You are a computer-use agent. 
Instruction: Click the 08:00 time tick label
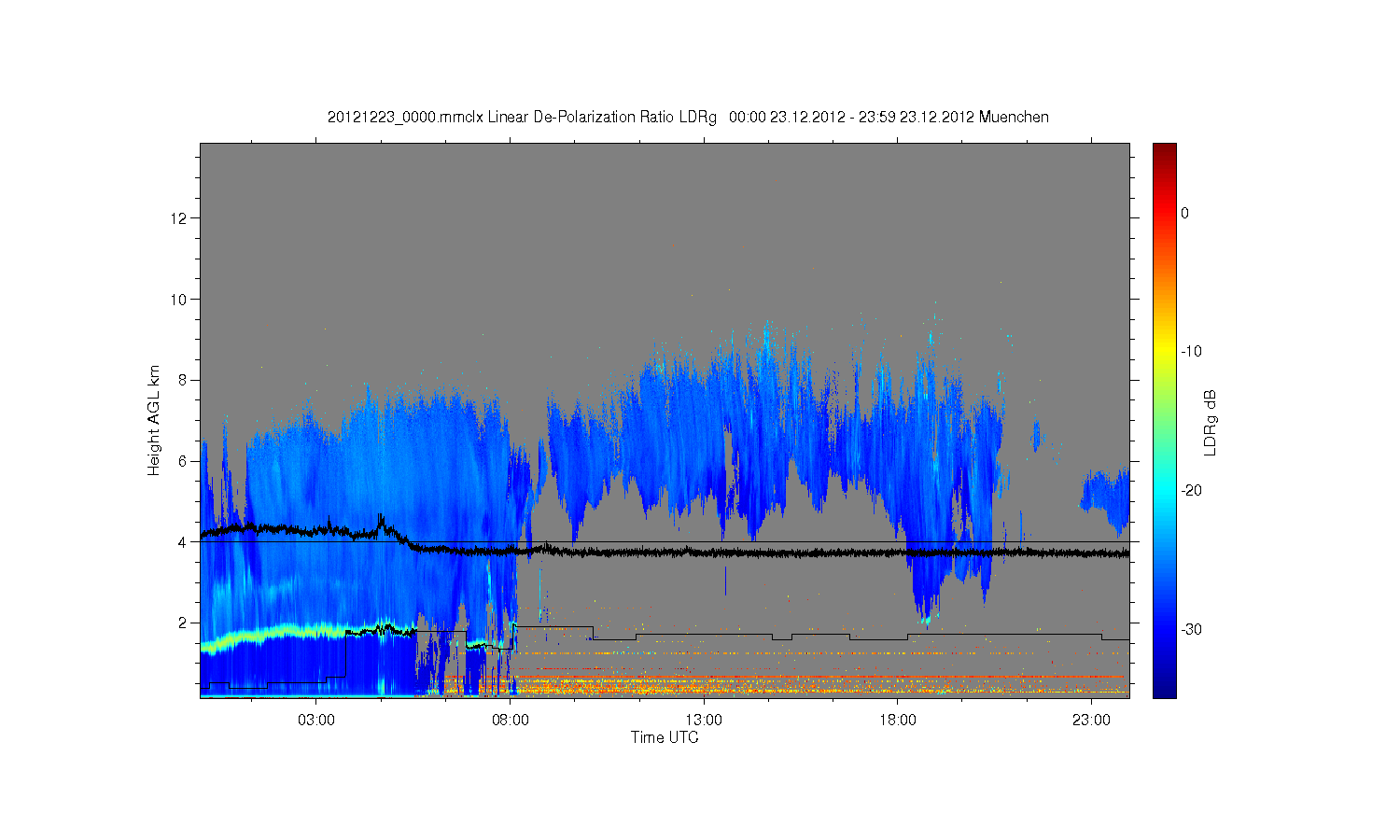point(511,721)
